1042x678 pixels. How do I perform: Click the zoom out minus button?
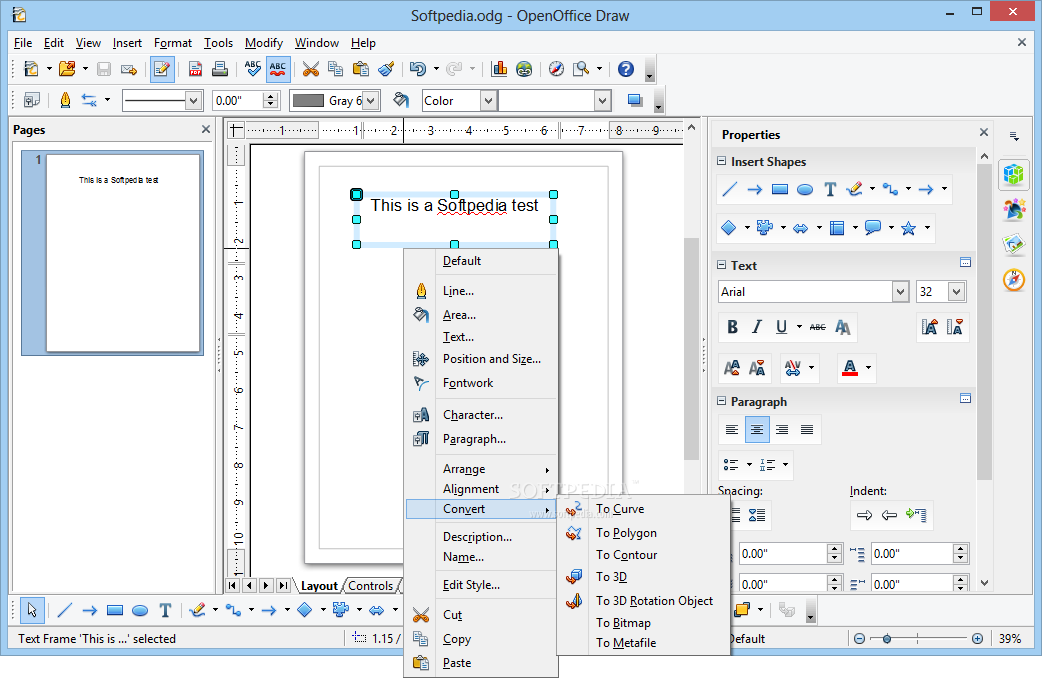tap(859, 639)
